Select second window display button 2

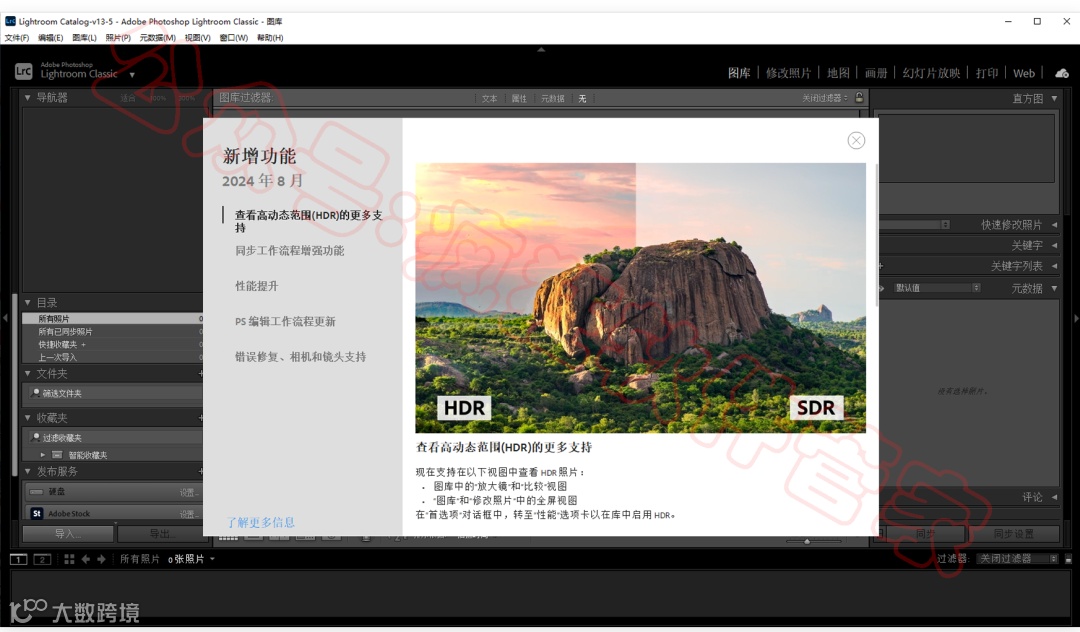tap(42, 560)
